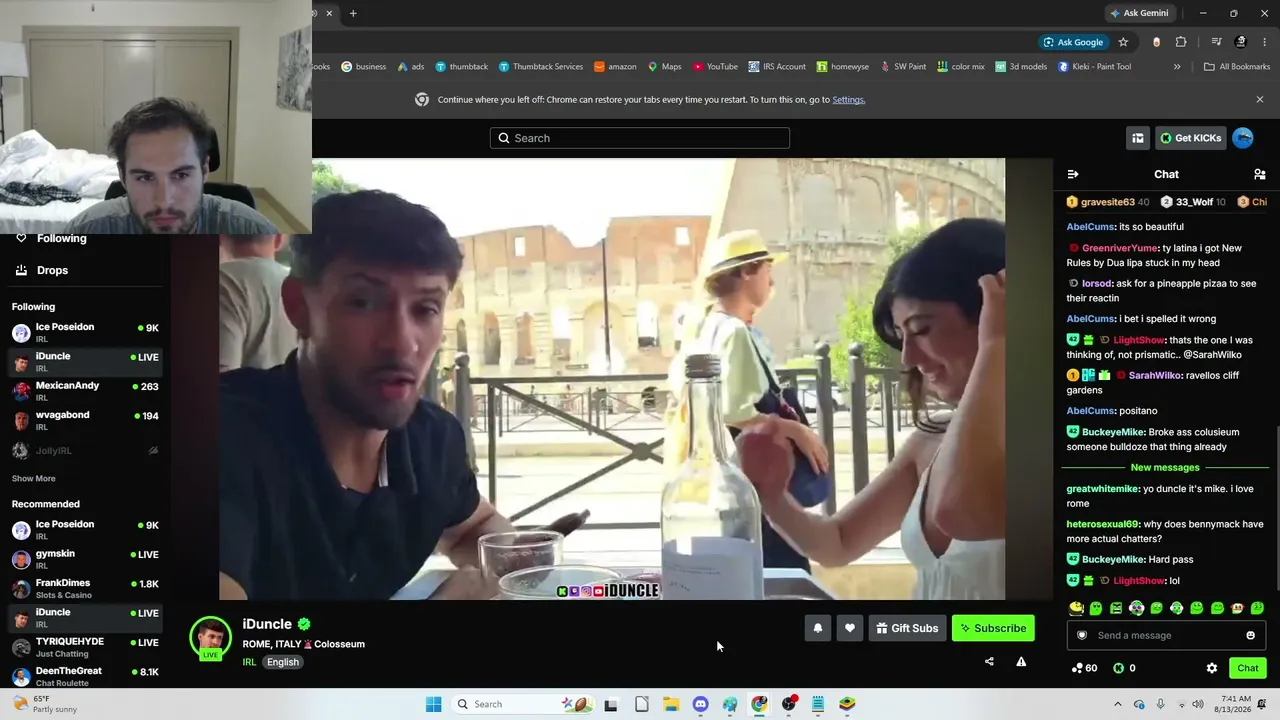Open the IRS Account bookmark
The image size is (1280, 720).
point(777,67)
